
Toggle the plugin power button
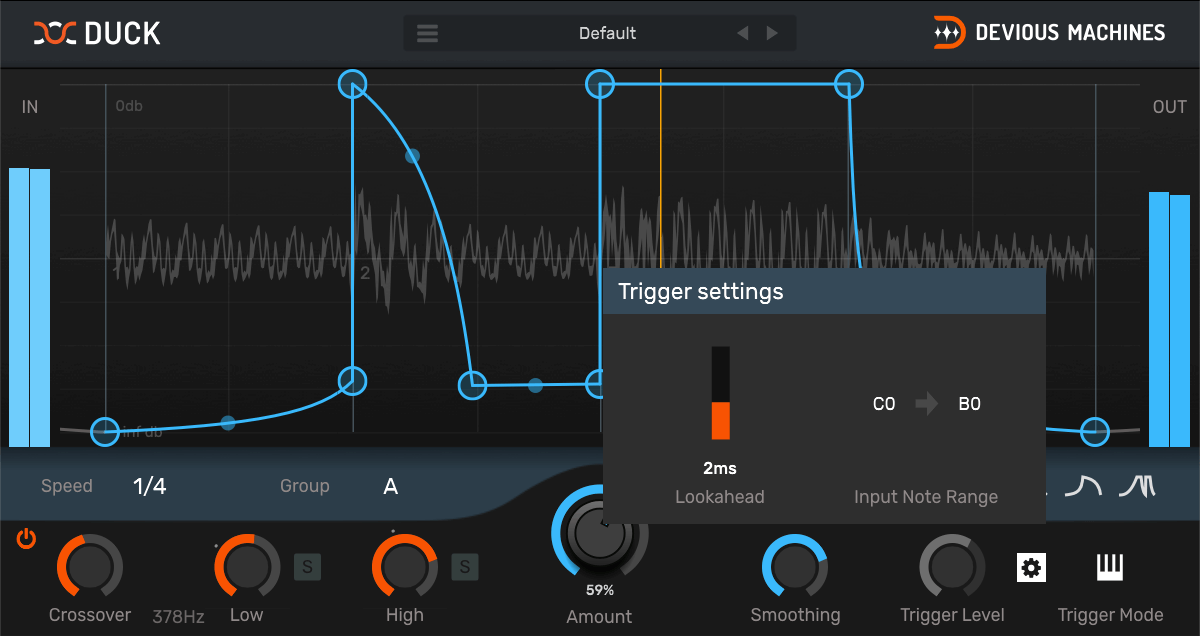[x=26, y=538]
